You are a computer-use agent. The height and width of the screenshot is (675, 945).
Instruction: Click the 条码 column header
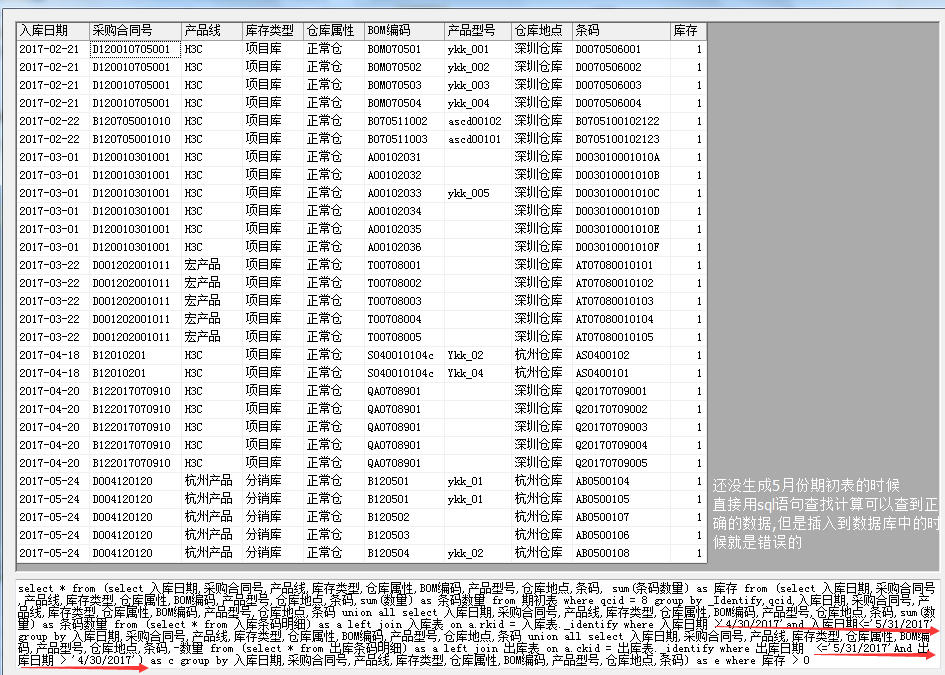pos(621,31)
